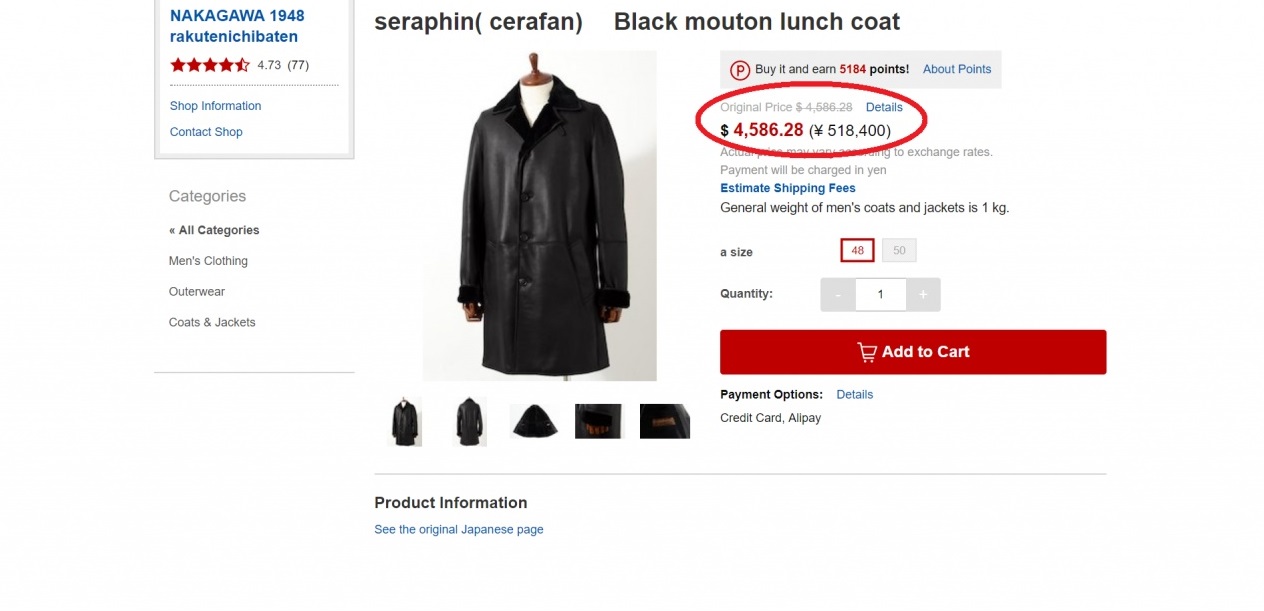
Task: Click the main coat product image
Action: pos(539,215)
